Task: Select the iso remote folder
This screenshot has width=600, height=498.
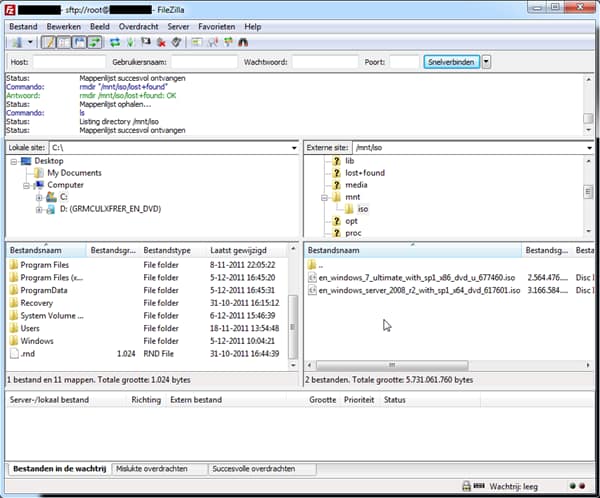Action: (363, 209)
